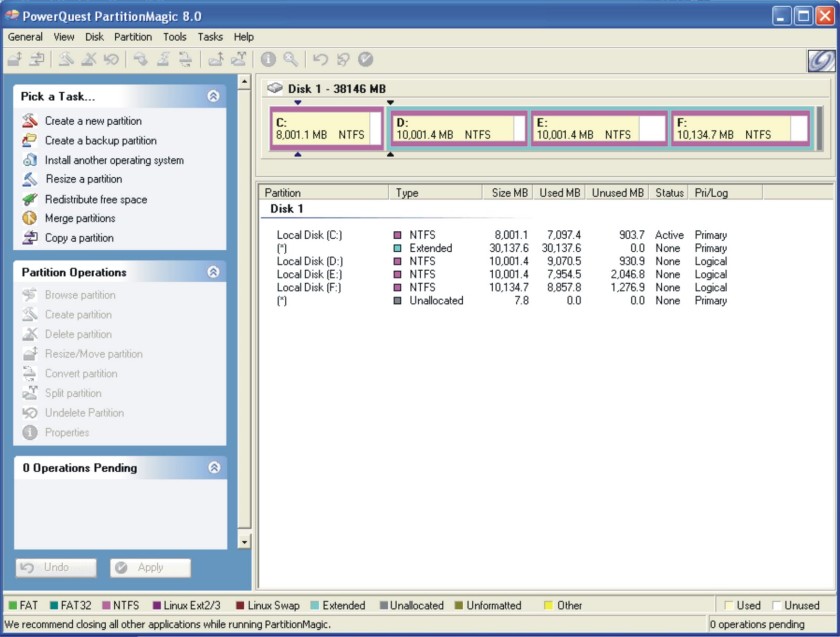Open the Disk menu
This screenshot has height=637, width=840.
point(94,37)
